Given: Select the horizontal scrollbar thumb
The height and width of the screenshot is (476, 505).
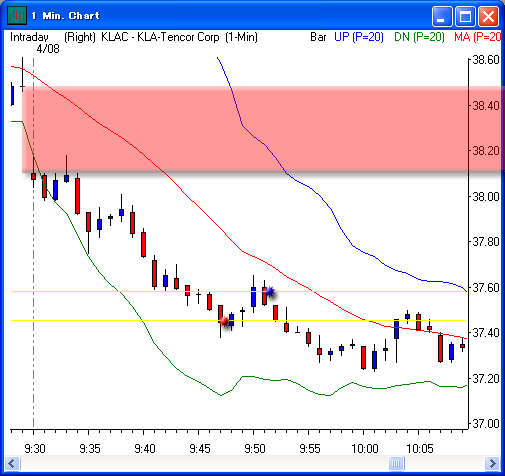Looking at the screenshot, I should point(396,463).
